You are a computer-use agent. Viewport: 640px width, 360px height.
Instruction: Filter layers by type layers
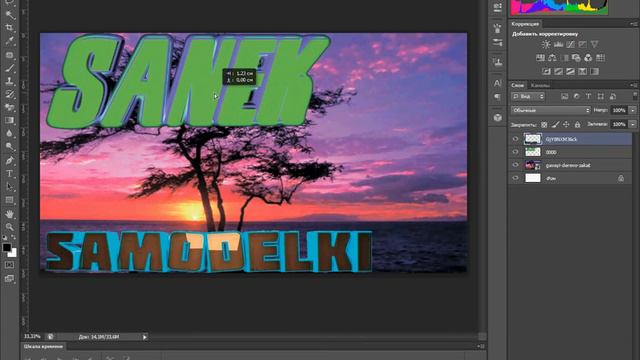(x=589, y=96)
